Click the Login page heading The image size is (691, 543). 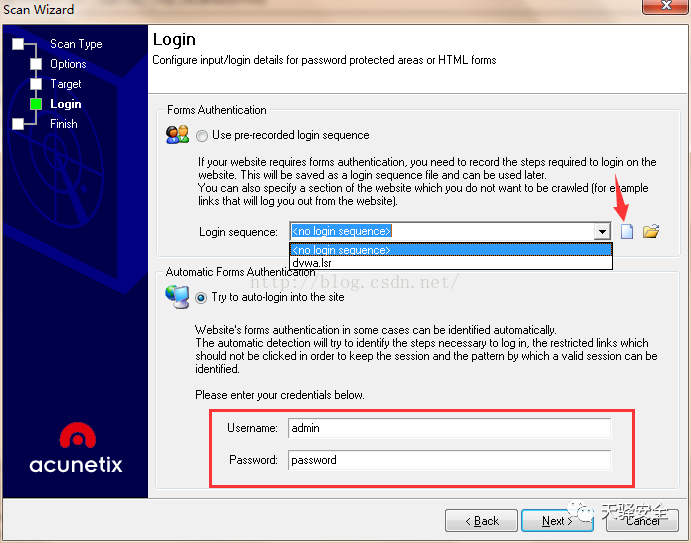(x=174, y=40)
